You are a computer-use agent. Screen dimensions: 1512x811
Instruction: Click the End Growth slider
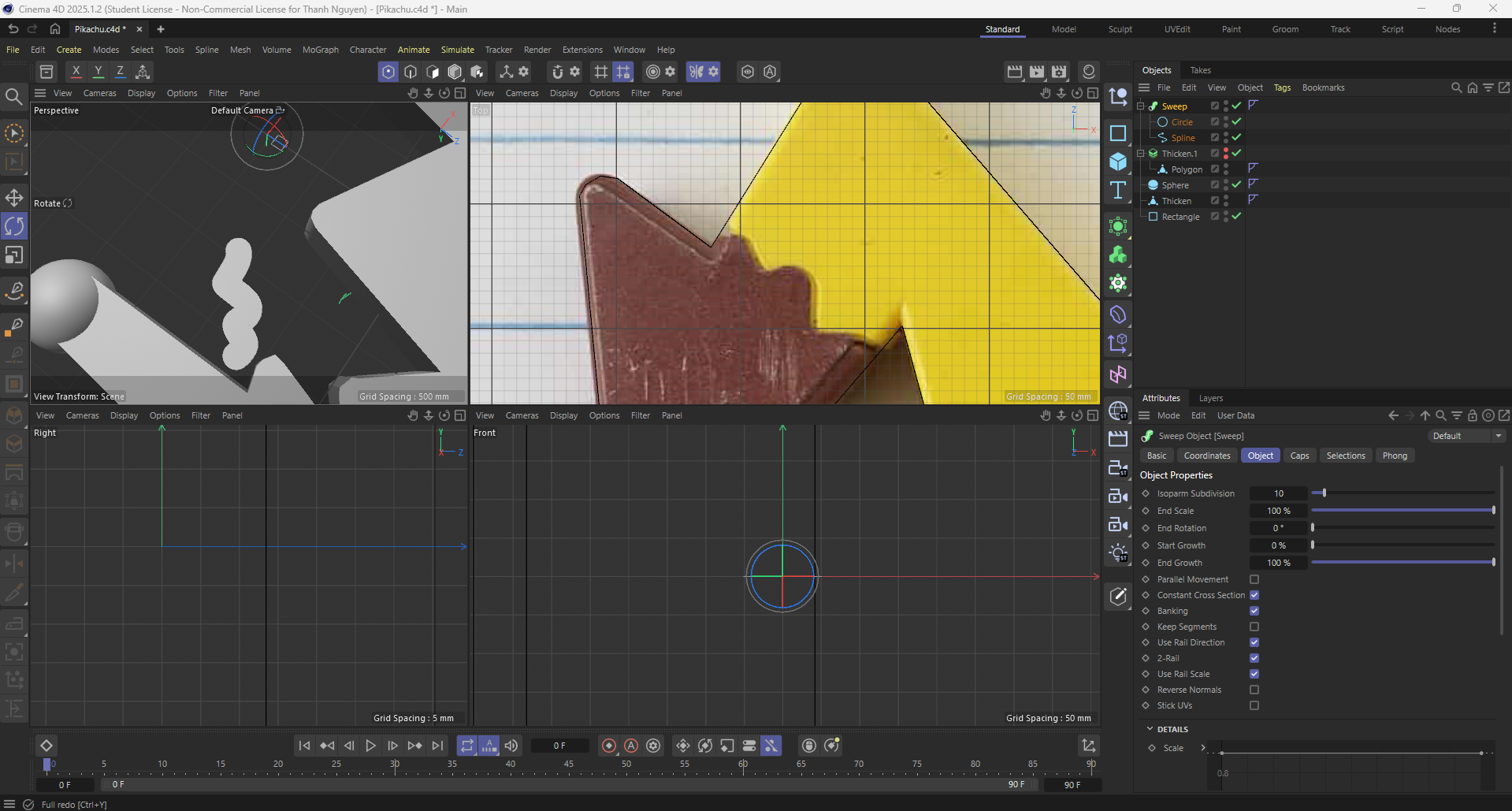[1402, 562]
